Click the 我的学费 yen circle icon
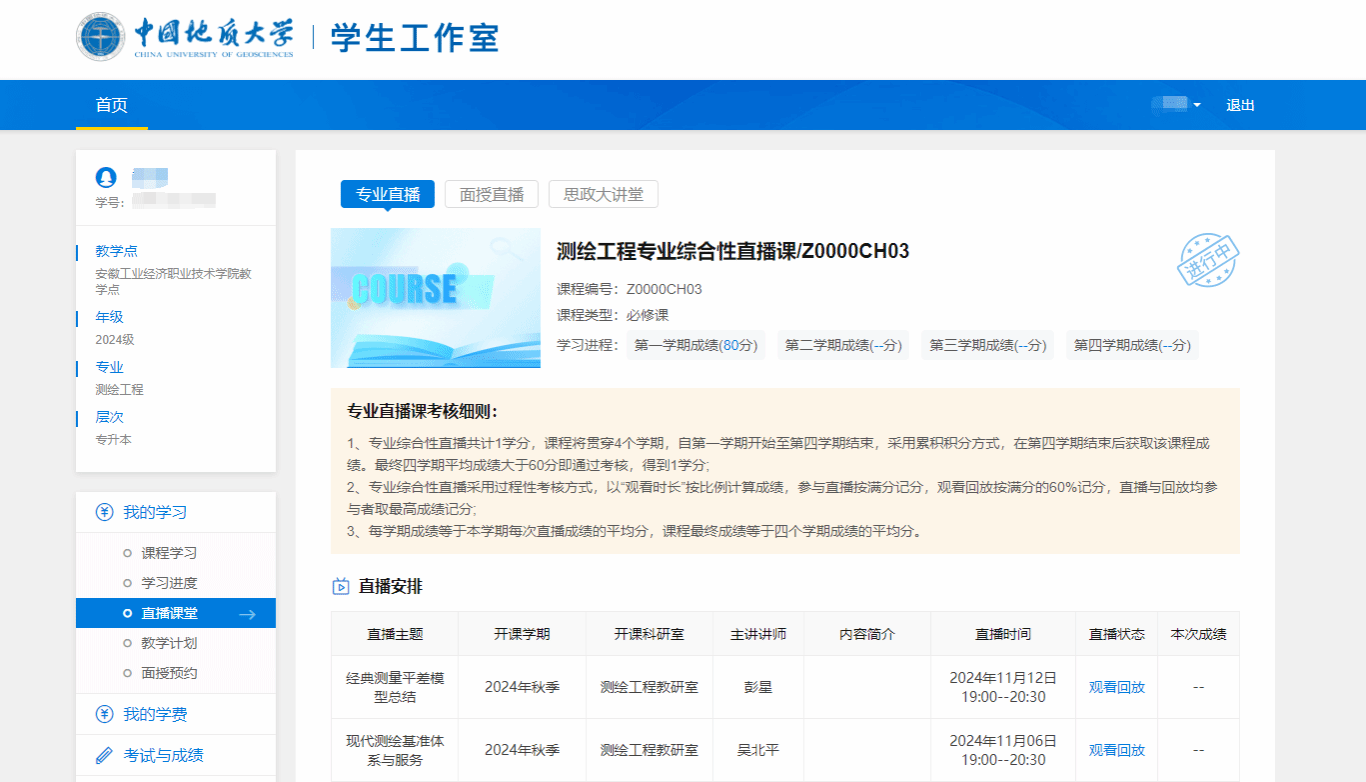The image size is (1366, 782). point(104,714)
